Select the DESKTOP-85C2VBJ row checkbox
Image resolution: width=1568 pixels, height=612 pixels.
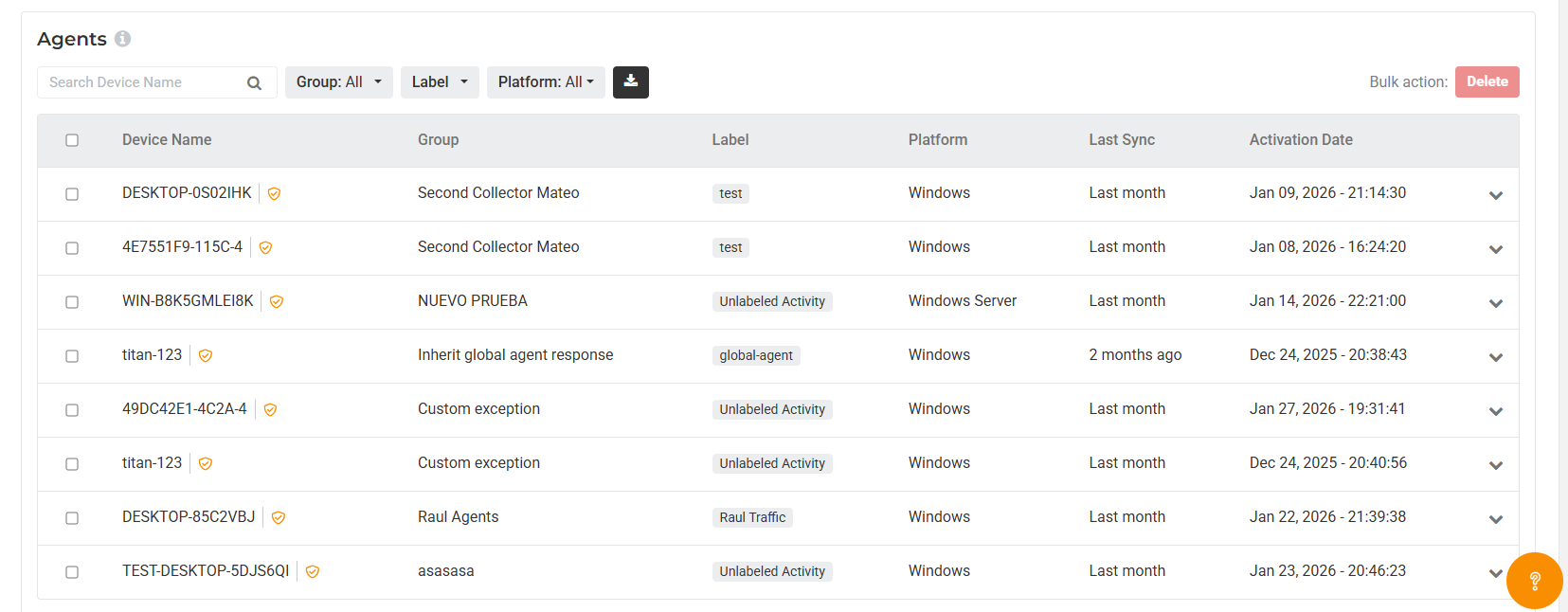point(72,518)
